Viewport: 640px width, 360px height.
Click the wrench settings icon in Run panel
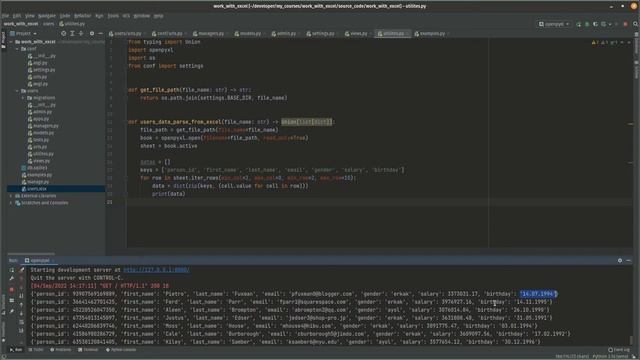(11, 278)
